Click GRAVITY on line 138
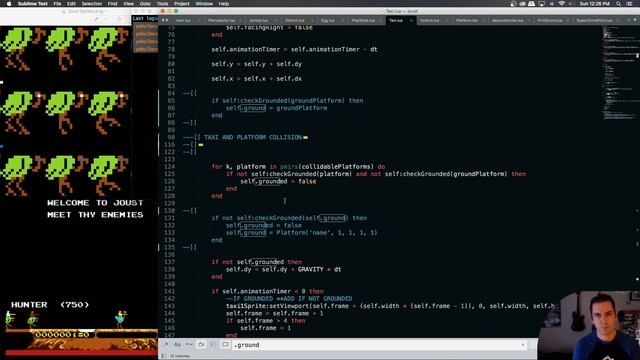This screenshot has width=640, height=360. [x=310, y=269]
